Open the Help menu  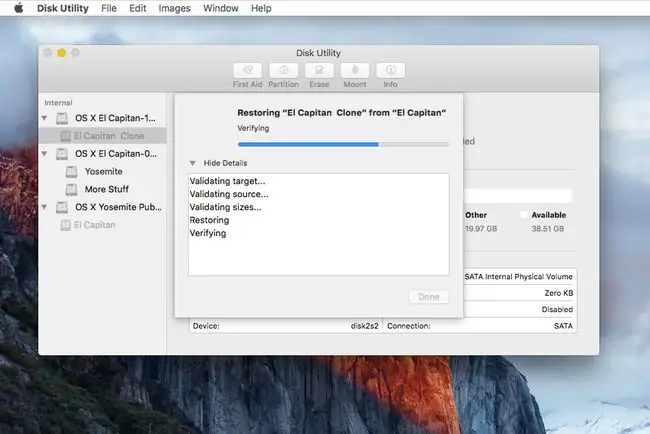[x=261, y=8]
